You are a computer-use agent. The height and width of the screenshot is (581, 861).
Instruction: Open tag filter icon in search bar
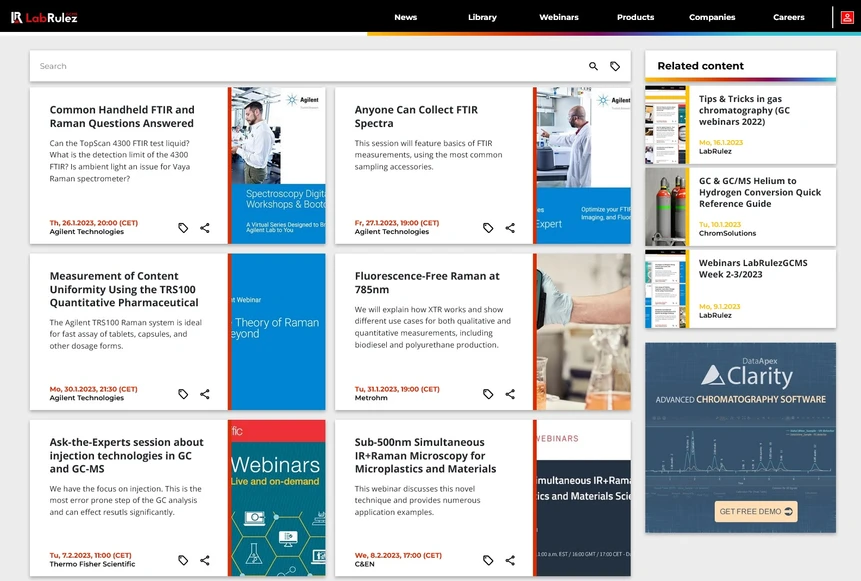pyautogui.click(x=615, y=66)
